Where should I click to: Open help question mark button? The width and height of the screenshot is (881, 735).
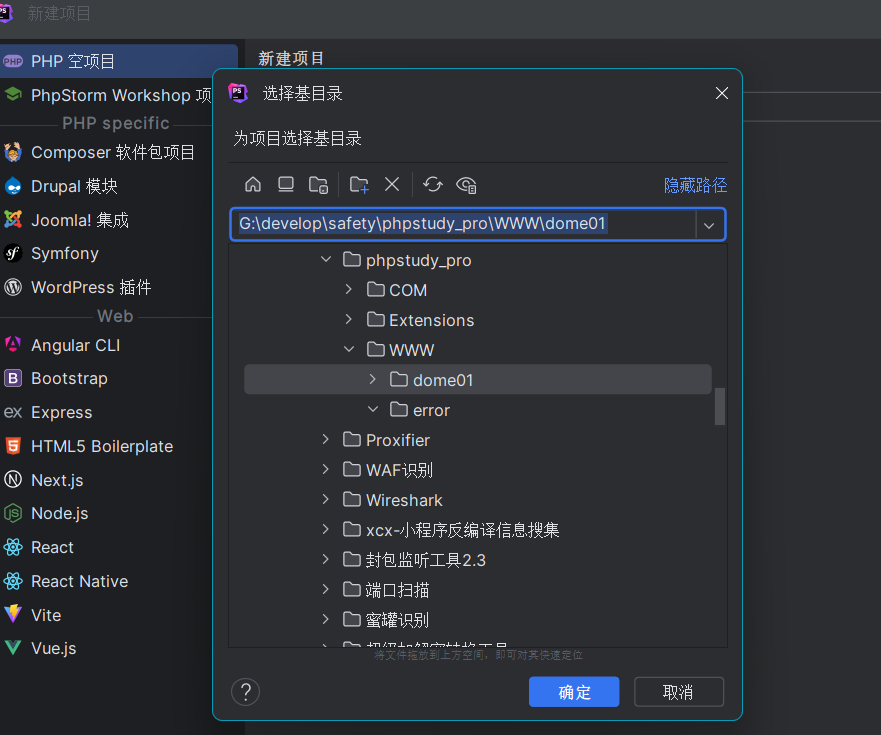tap(246, 692)
